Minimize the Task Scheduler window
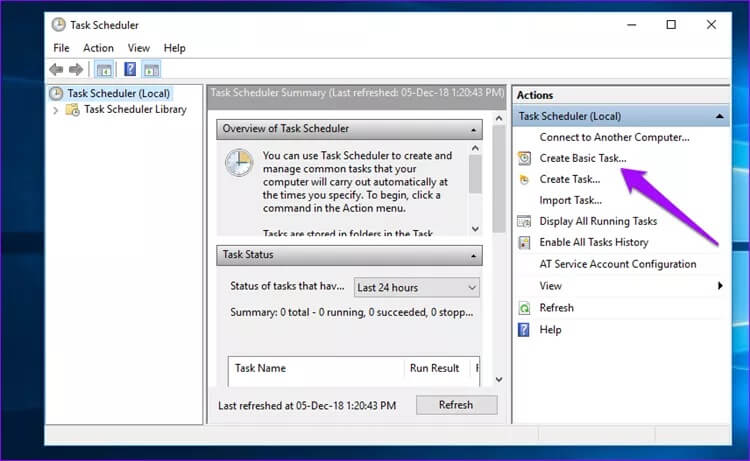750x461 pixels. (632, 25)
